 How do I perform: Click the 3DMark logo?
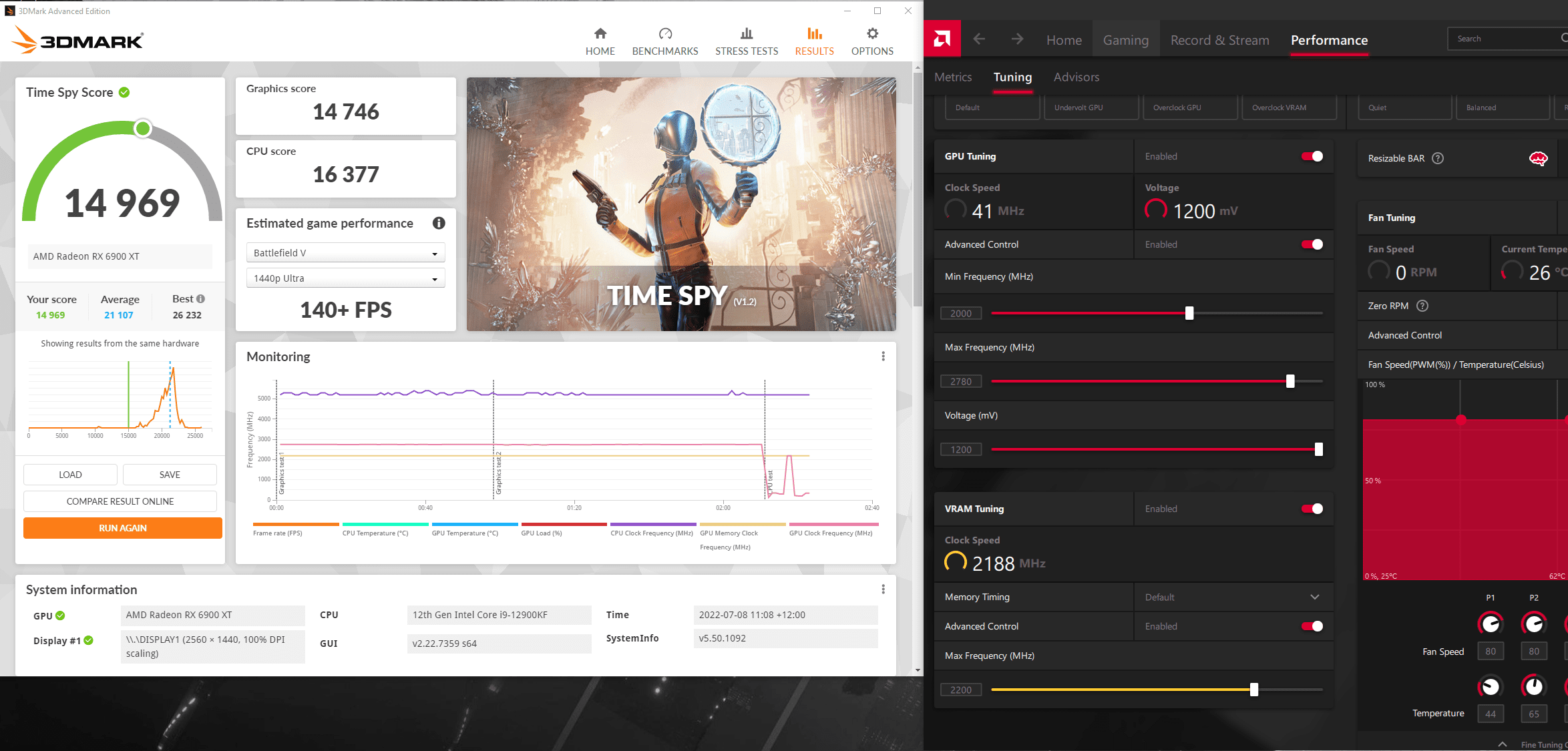[77, 40]
